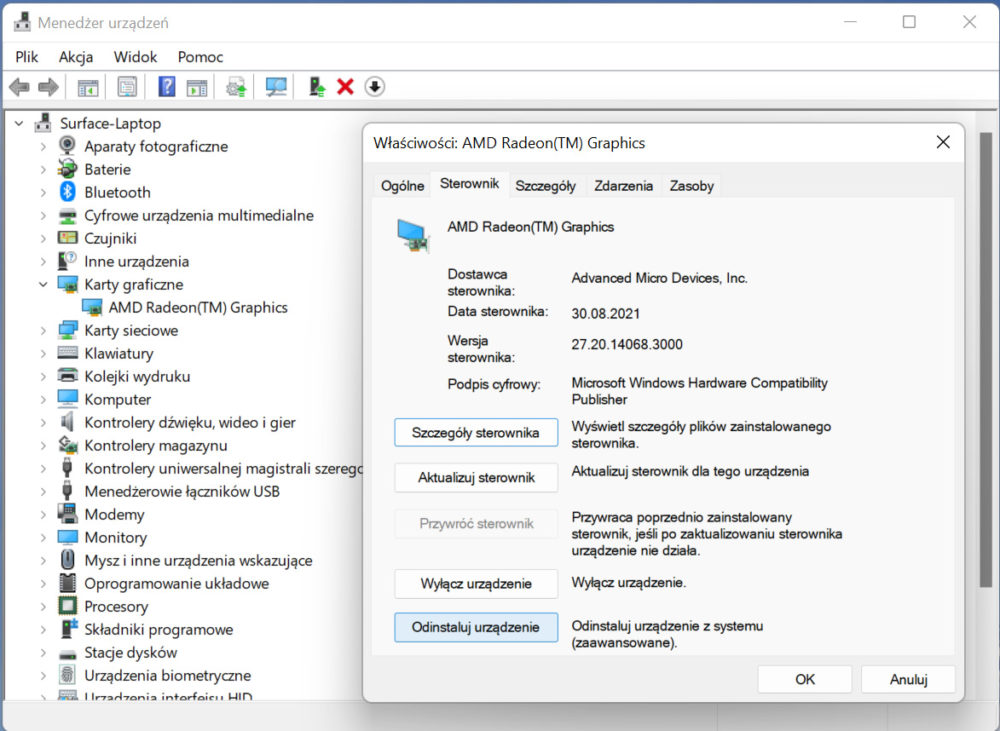
Task: Expand the Monitory node
Action: [x=43, y=537]
